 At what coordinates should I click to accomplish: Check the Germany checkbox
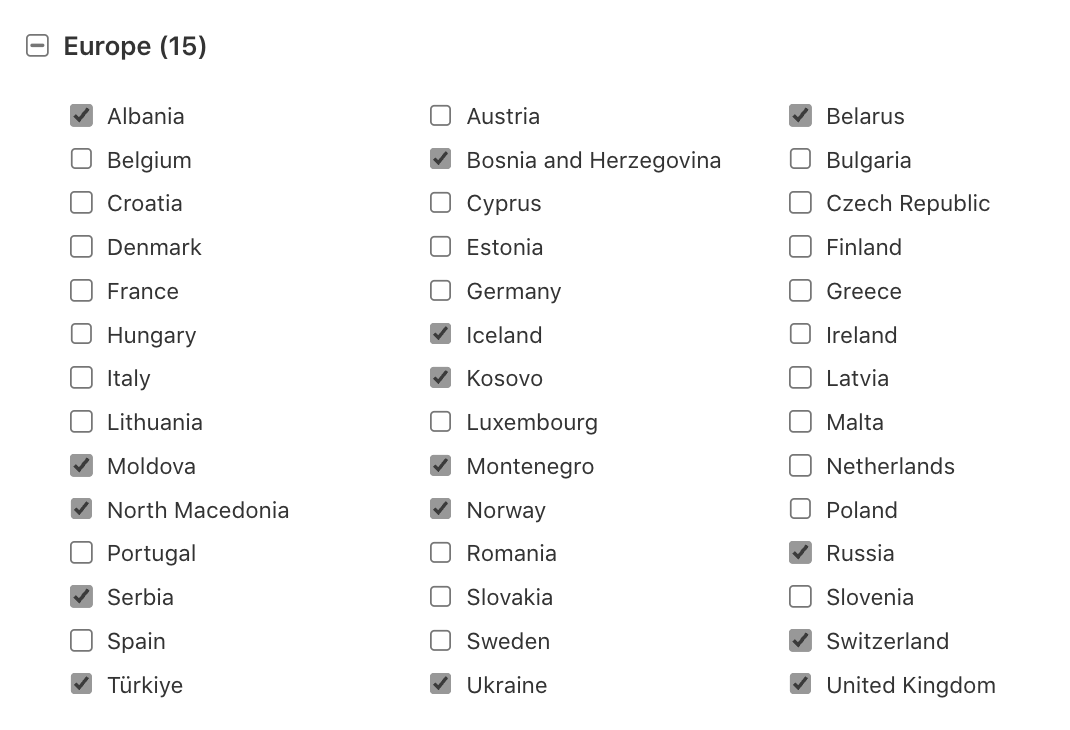pos(441,291)
